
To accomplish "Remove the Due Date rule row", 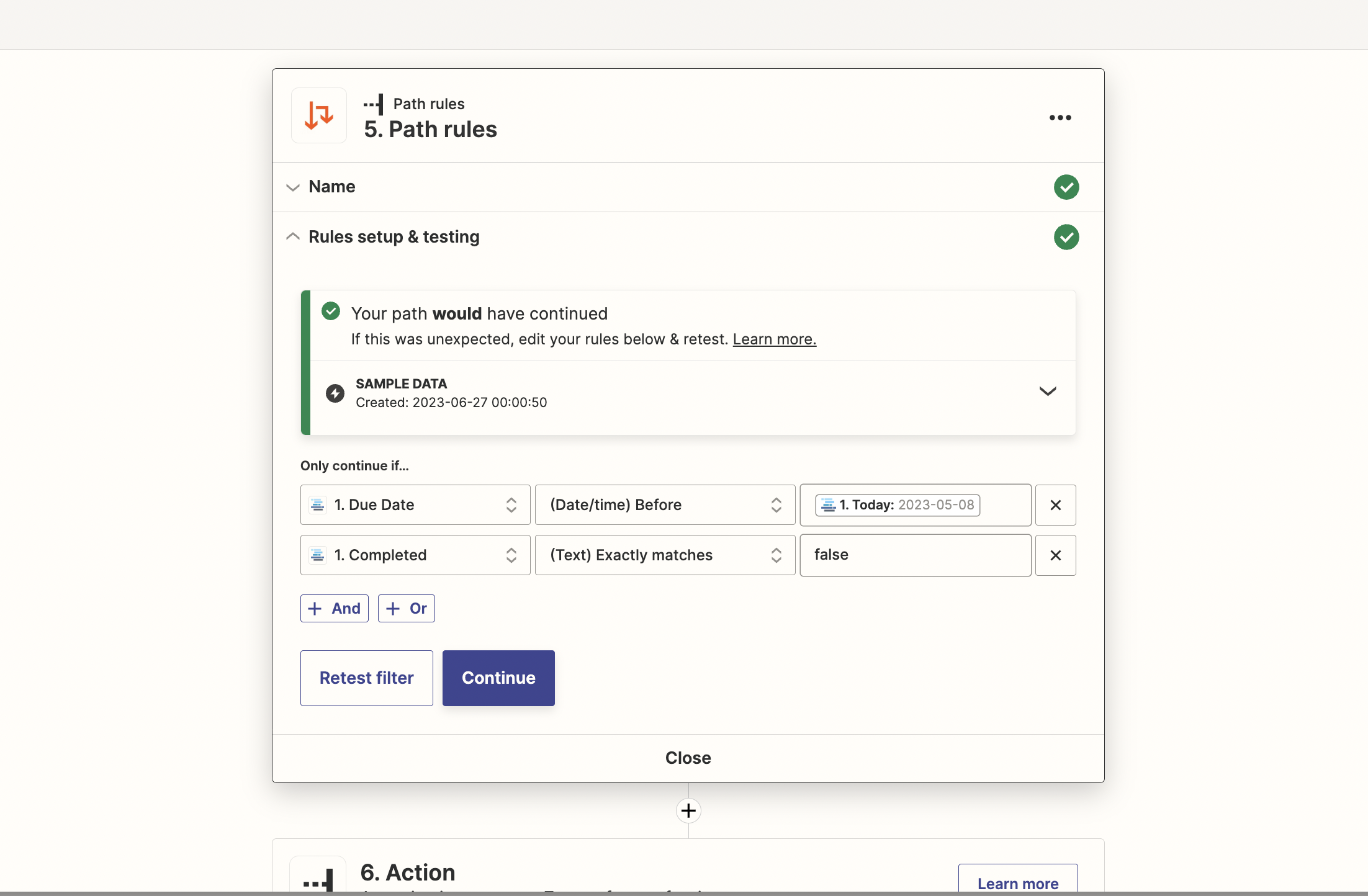I will 1055,504.
